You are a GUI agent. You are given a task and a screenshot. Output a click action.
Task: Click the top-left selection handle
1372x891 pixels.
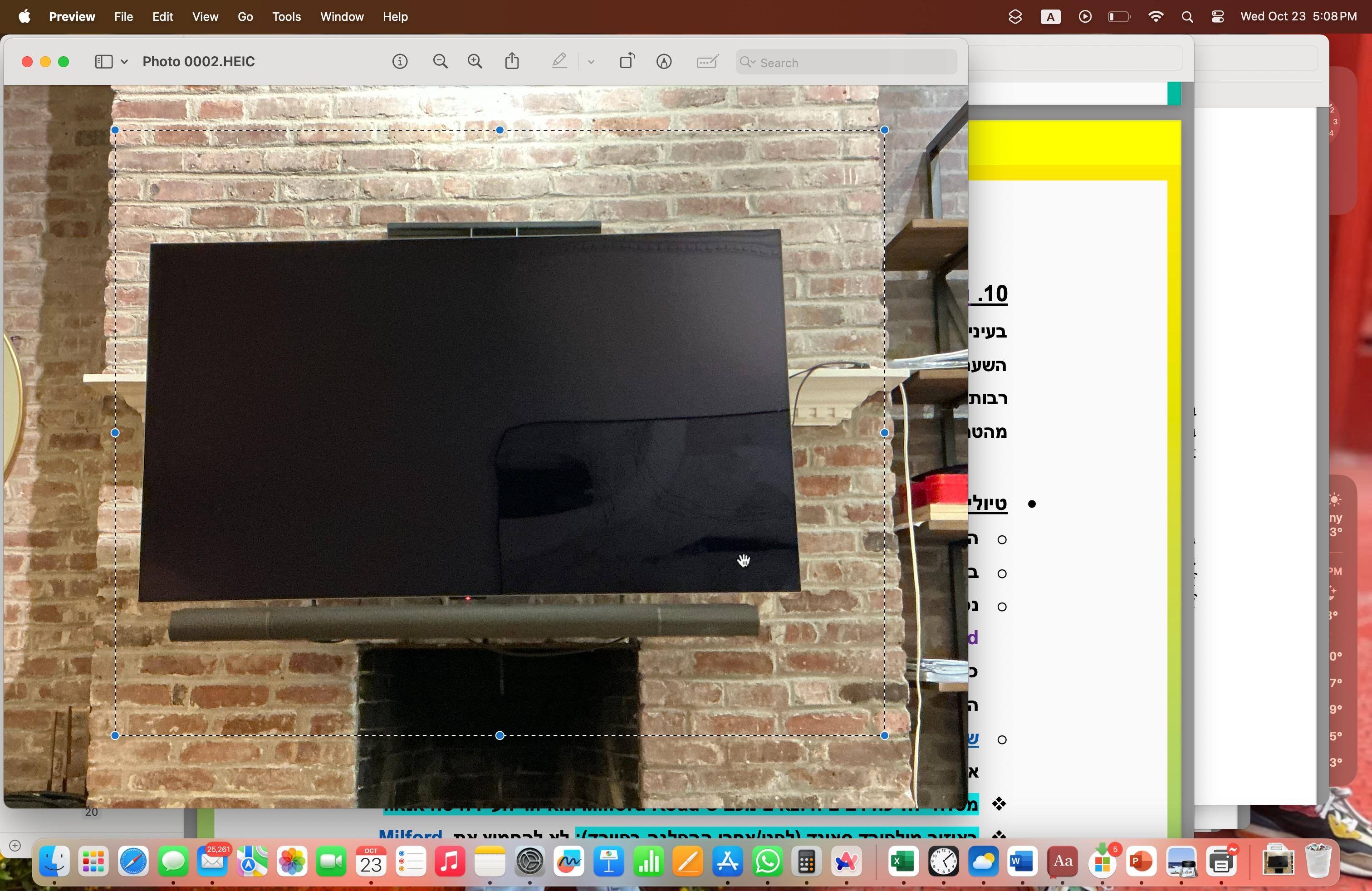(115, 130)
